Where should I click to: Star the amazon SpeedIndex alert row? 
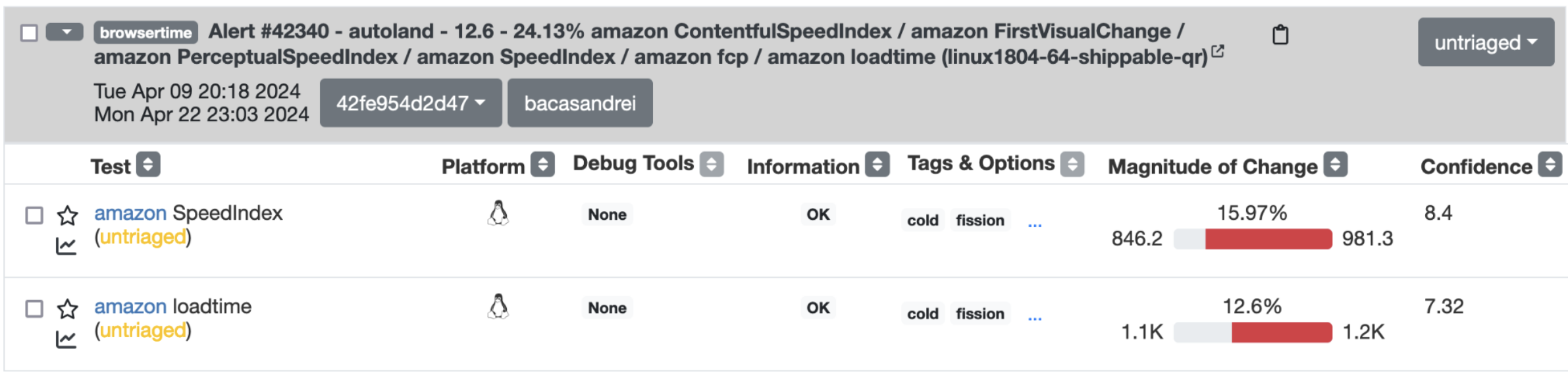tap(67, 215)
